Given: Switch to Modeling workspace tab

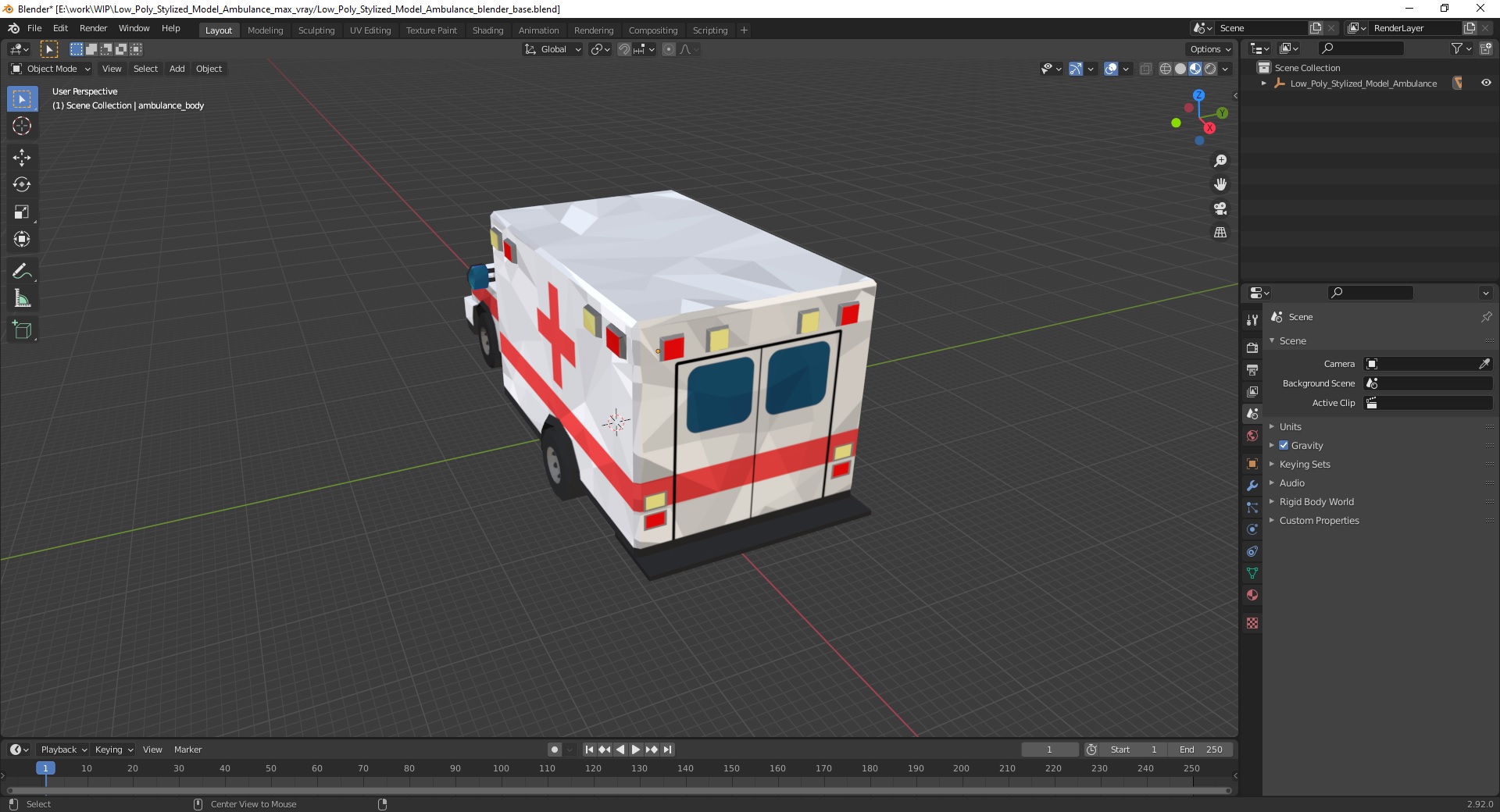Looking at the screenshot, I should pyautogui.click(x=265, y=30).
